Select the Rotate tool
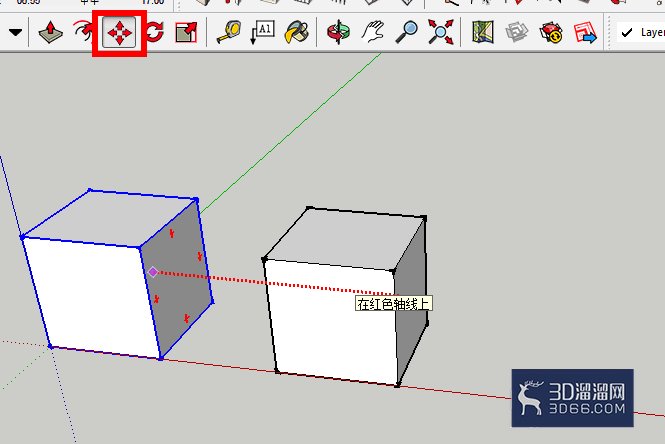The height and width of the screenshot is (444, 665). (x=155, y=32)
